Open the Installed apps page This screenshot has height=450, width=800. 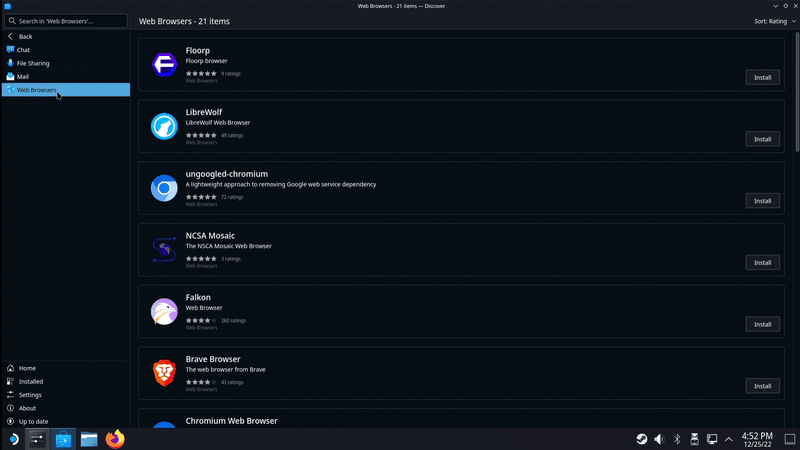tap(66, 381)
